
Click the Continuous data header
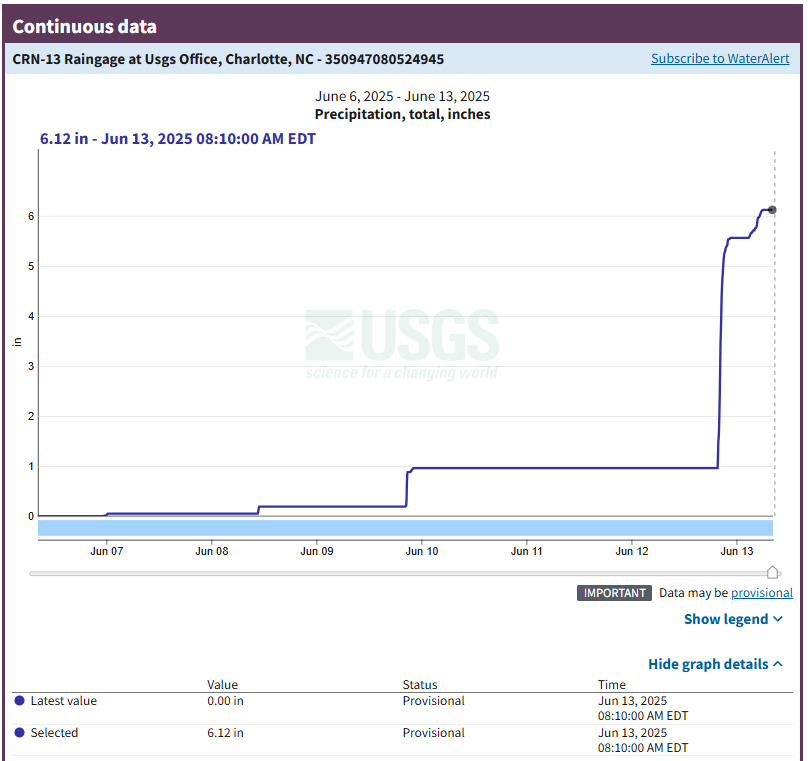(85, 26)
